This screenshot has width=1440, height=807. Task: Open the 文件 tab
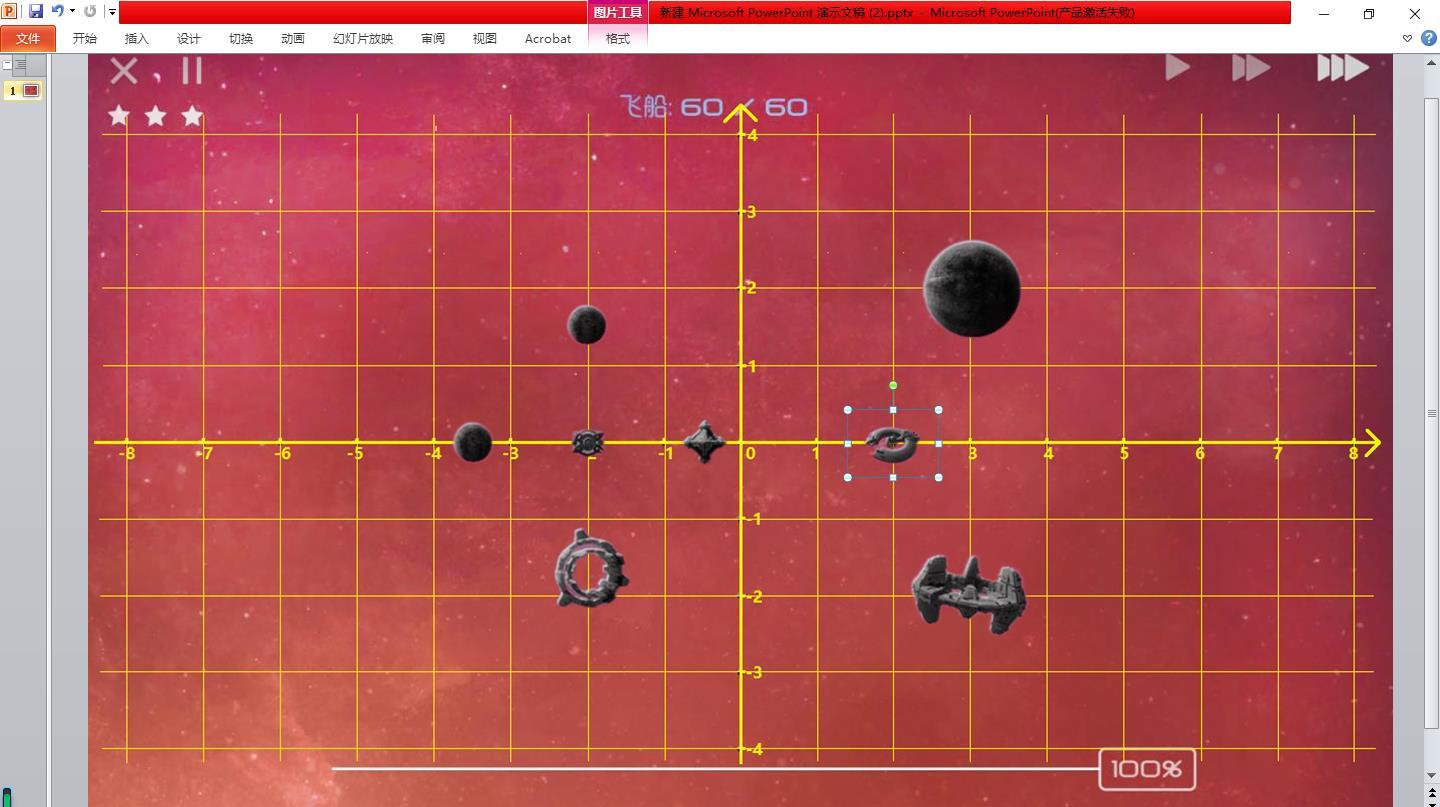coord(28,39)
